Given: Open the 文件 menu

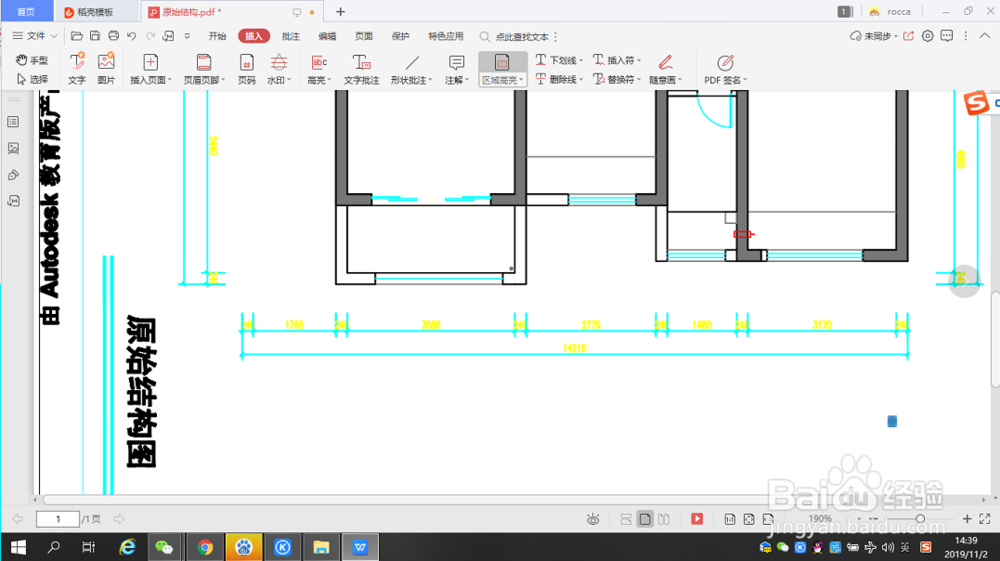Looking at the screenshot, I should coord(35,36).
